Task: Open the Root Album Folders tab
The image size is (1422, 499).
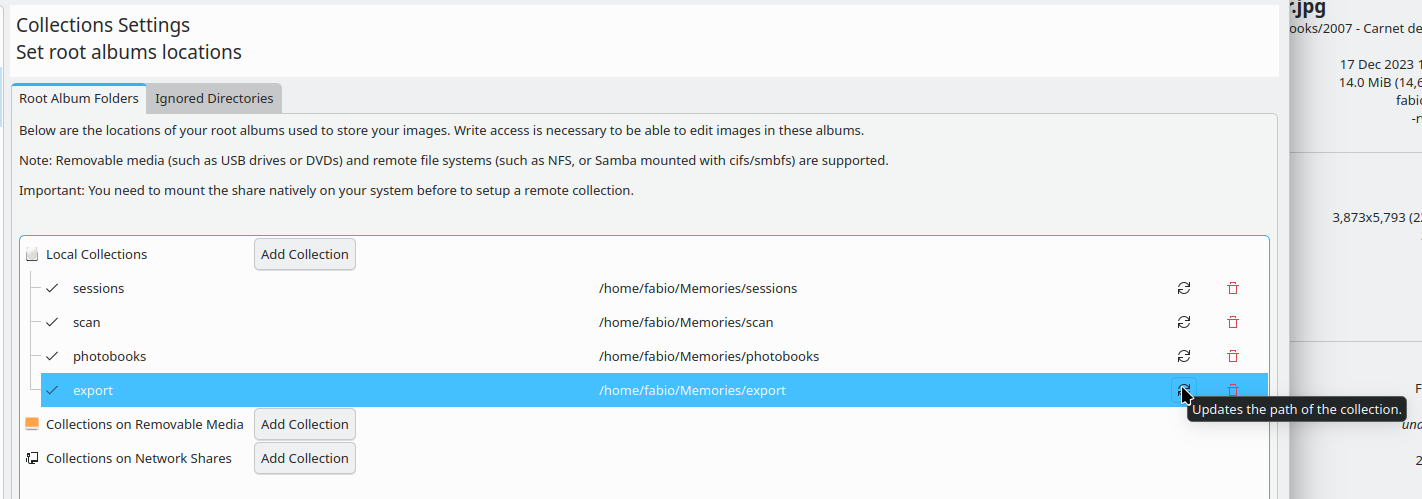Action: click(x=79, y=99)
